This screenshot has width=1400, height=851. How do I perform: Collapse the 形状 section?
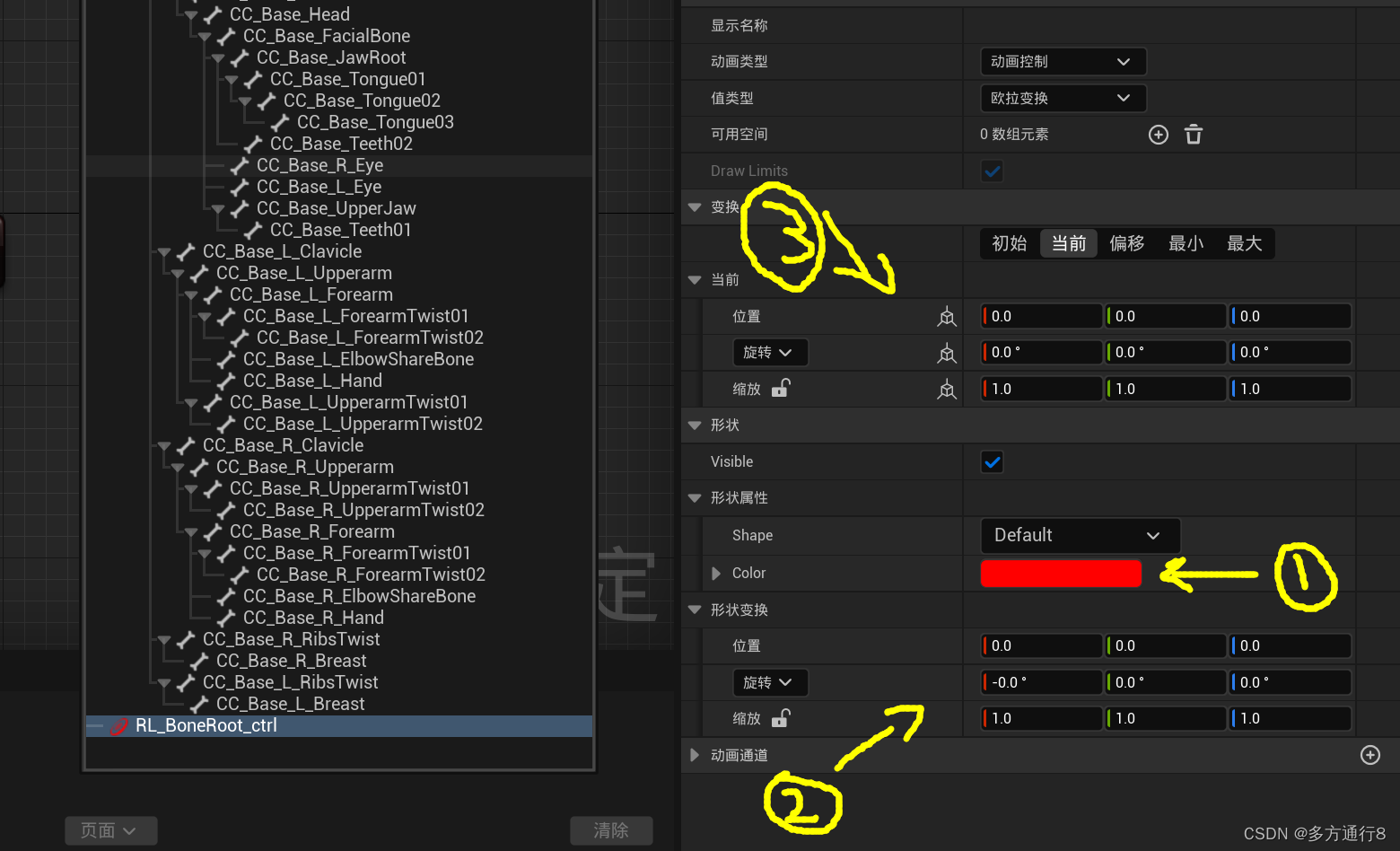[x=694, y=425]
